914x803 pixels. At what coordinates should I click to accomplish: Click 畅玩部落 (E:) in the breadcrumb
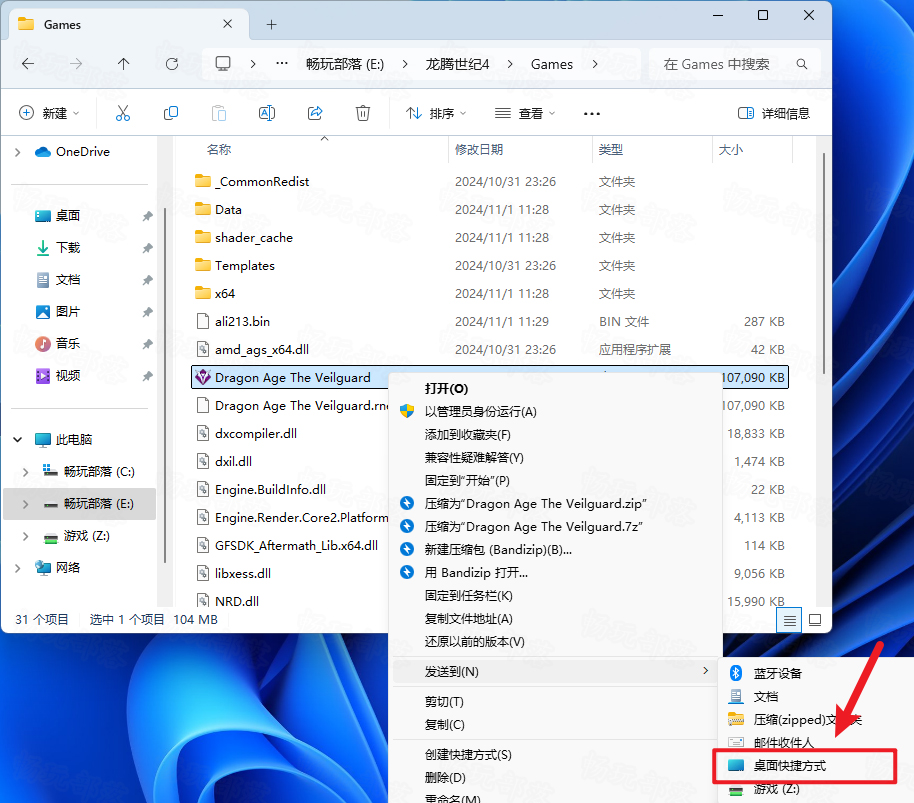345,64
